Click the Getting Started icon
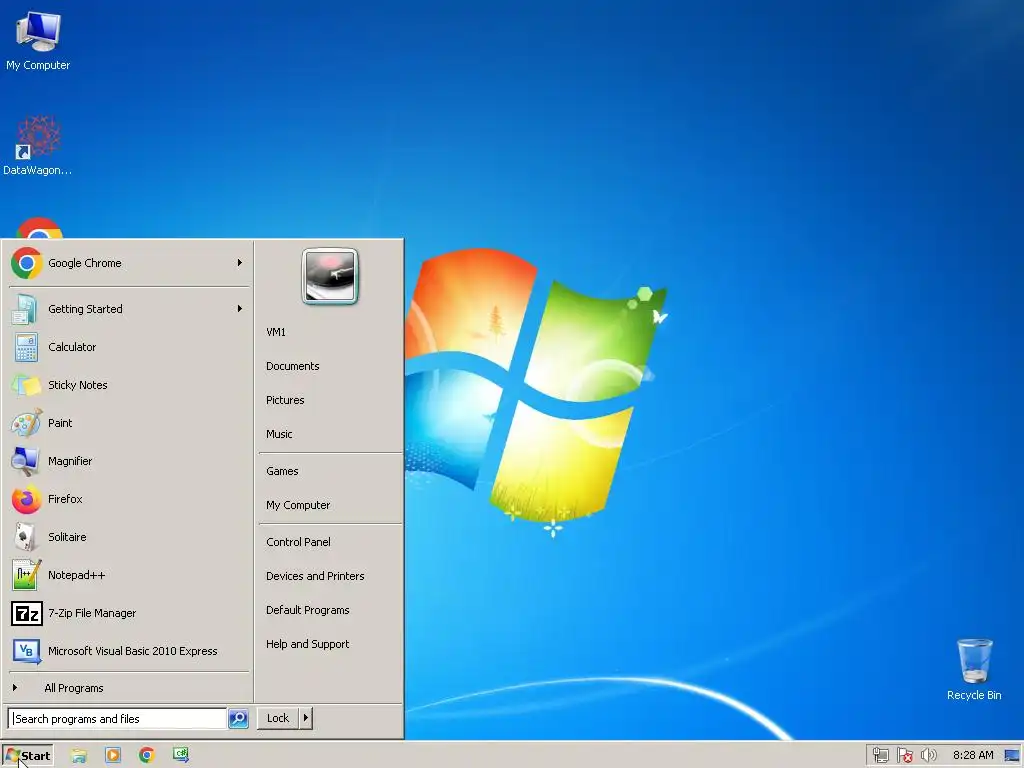 pyautogui.click(x=25, y=309)
